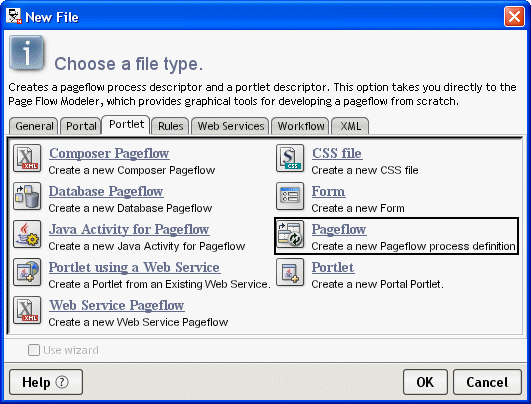The height and width of the screenshot is (404, 531).
Task: Open the Web Services tab
Action: point(230,126)
